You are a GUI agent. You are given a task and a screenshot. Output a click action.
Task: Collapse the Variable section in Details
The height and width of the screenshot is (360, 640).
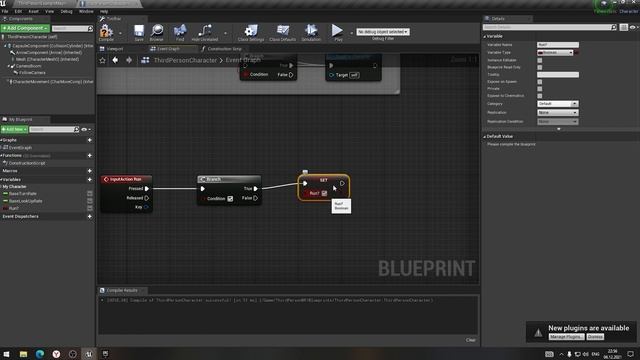click(x=484, y=36)
